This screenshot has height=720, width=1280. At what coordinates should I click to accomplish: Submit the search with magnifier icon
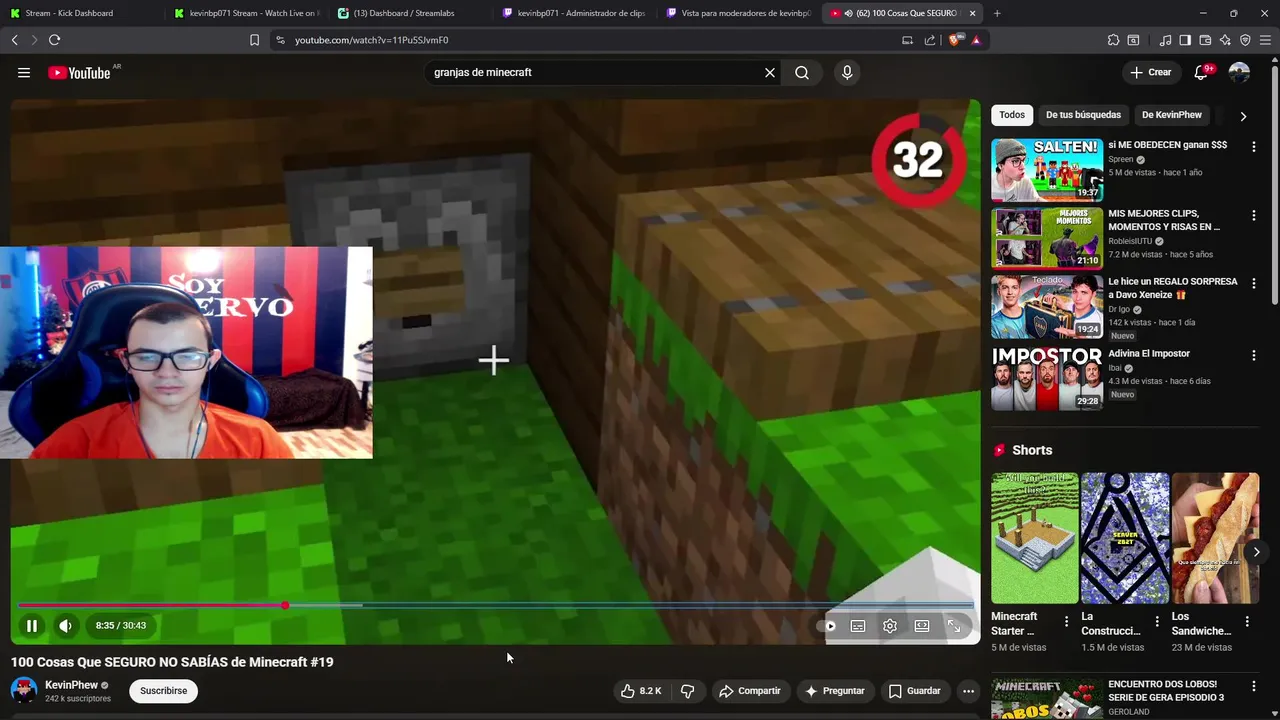[802, 72]
